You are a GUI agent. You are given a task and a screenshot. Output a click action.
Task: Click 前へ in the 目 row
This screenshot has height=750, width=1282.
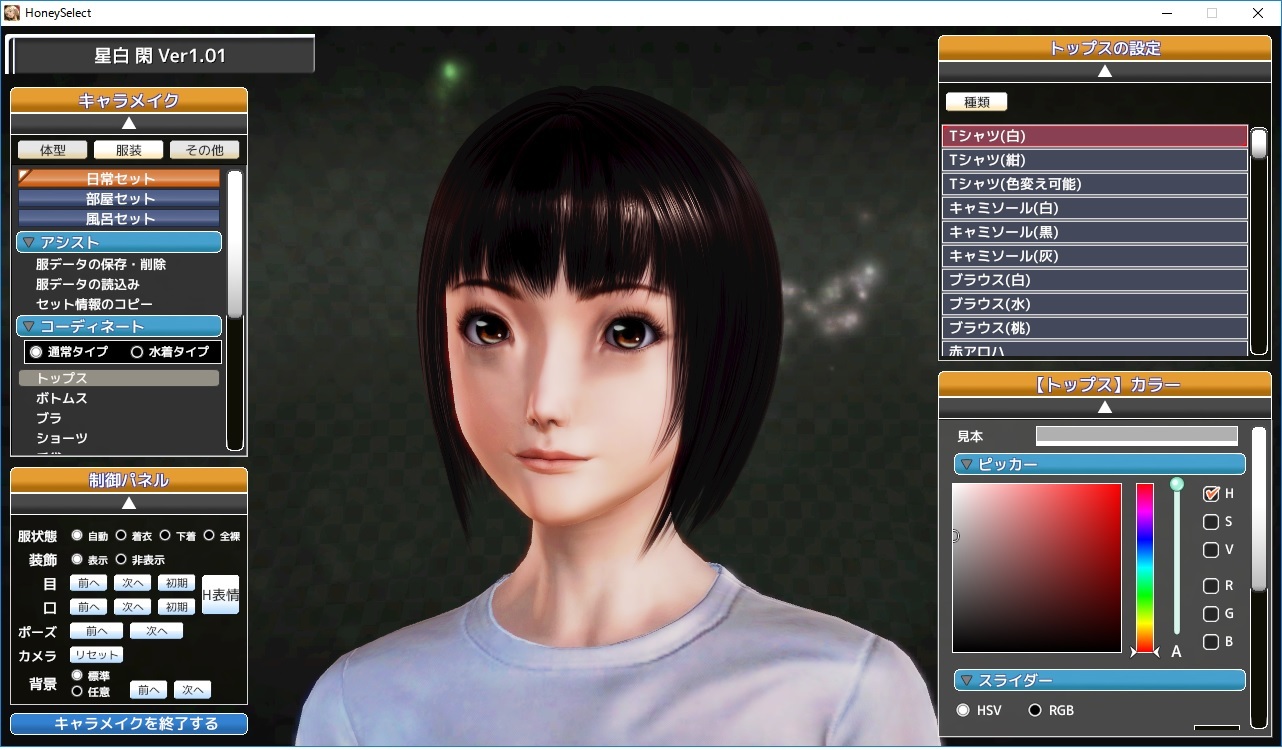[x=88, y=583]
